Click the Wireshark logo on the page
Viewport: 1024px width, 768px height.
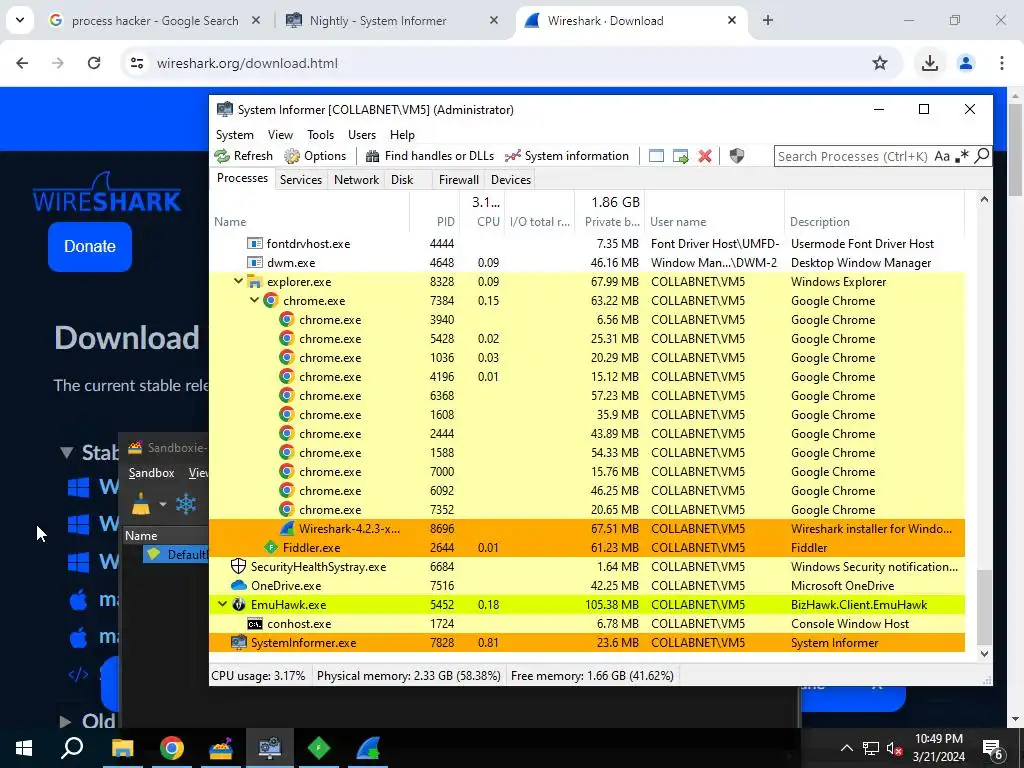tap(106, 193)
